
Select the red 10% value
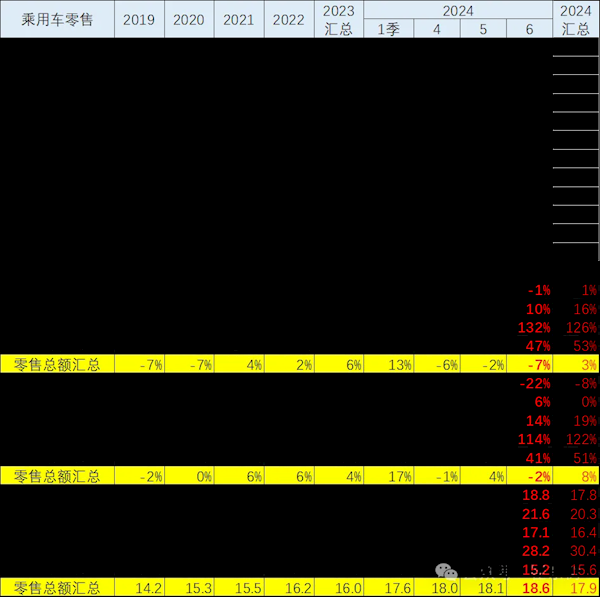[538, 309]
